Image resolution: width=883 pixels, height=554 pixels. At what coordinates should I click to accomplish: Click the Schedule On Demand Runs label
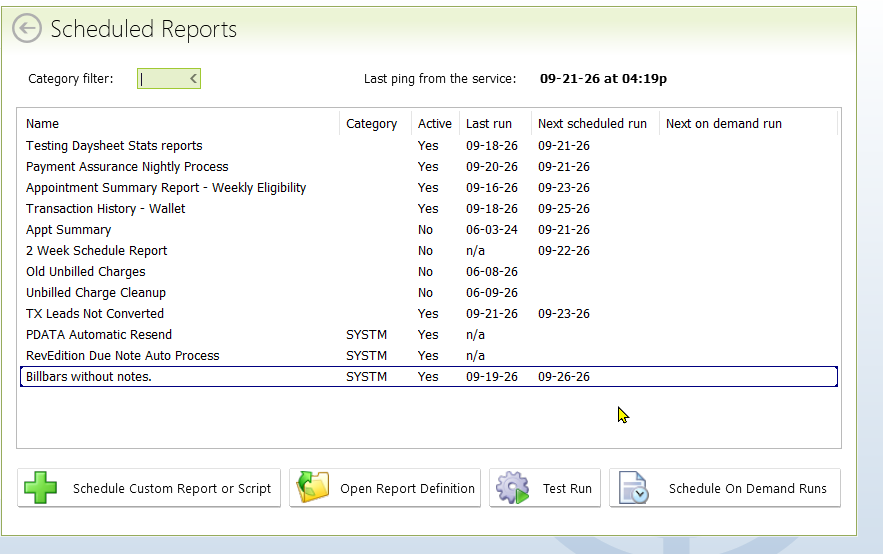click(x=747, y=488)
